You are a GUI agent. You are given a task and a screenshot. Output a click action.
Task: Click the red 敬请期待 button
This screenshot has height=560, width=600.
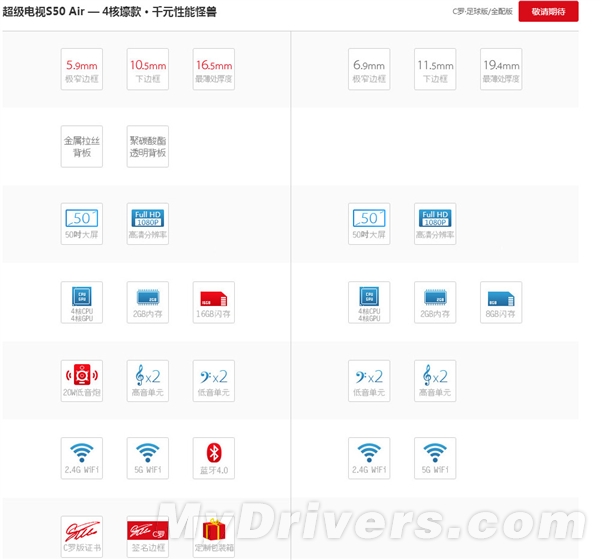point(548,11)
